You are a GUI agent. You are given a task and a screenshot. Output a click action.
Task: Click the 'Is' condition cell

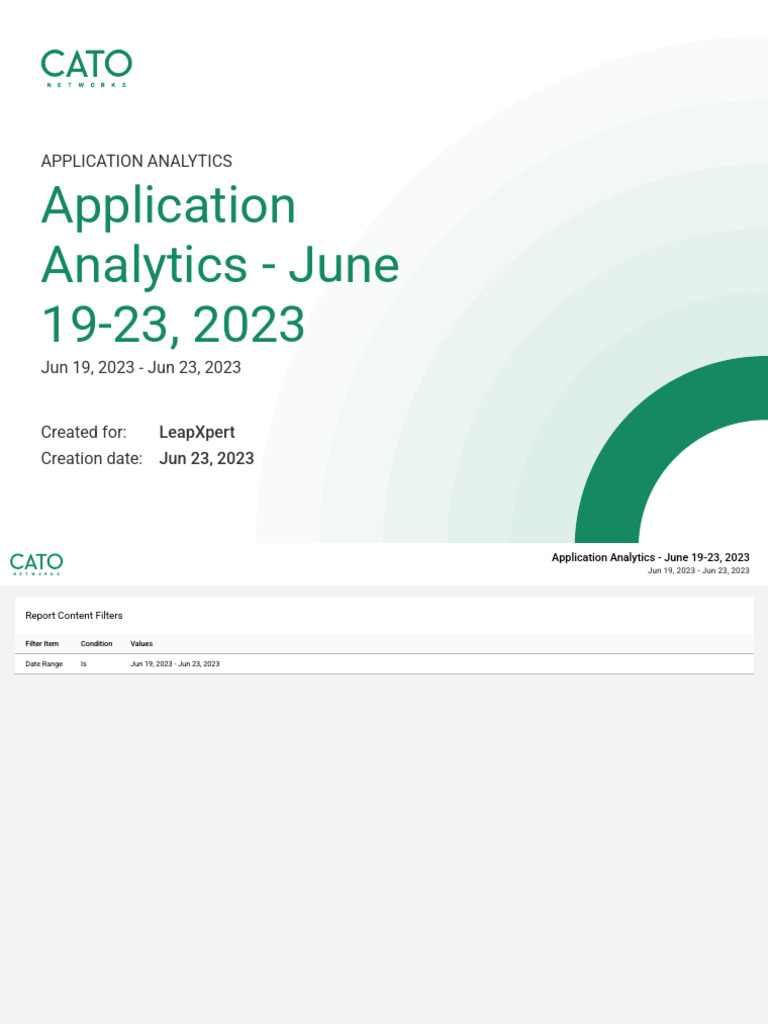tap(84, 664)
